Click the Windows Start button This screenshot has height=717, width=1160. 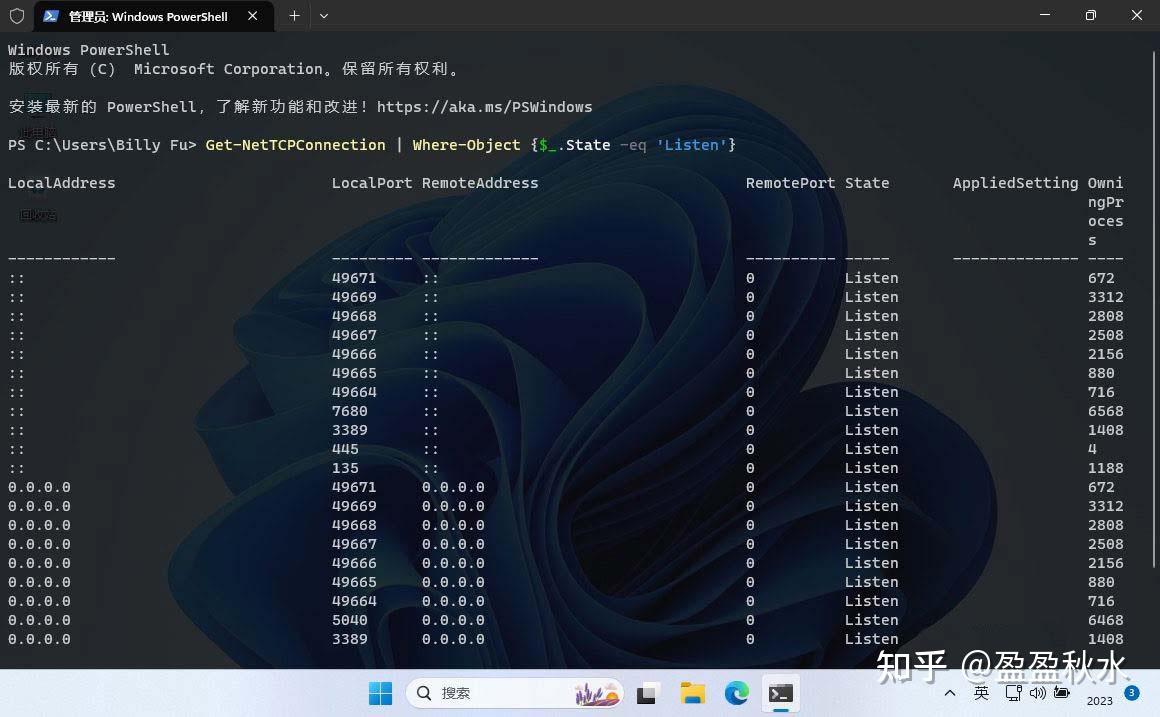[x=380, y=693]
